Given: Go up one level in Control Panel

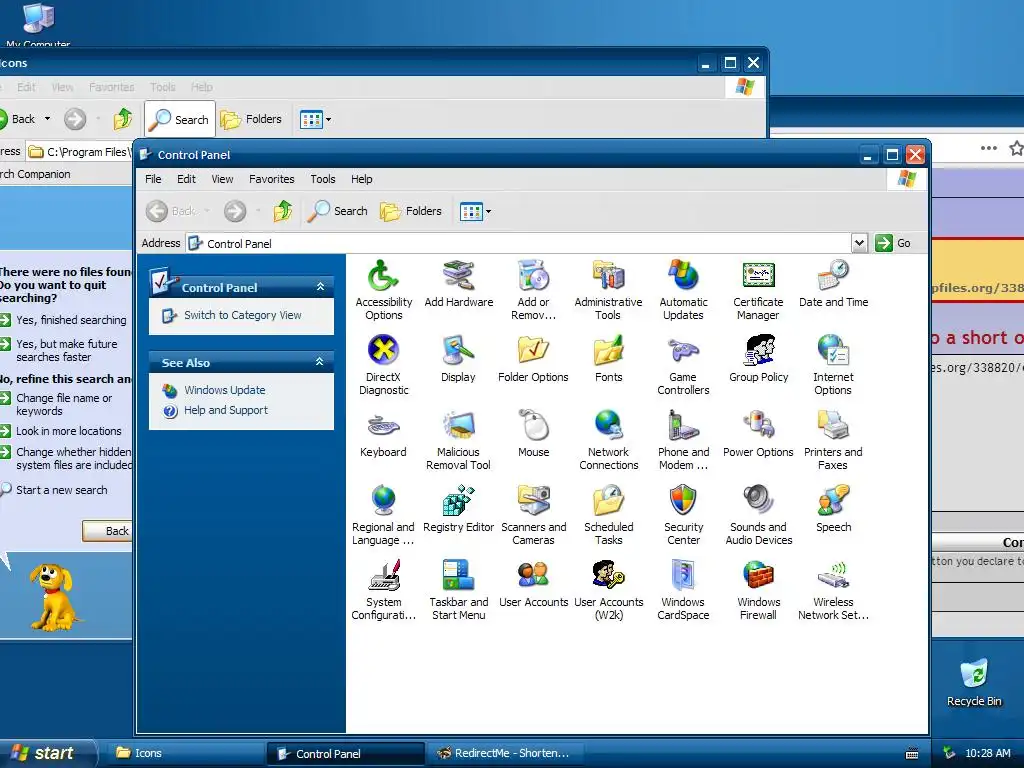Looking at the screenshot, I should click(x=283, y=211).
